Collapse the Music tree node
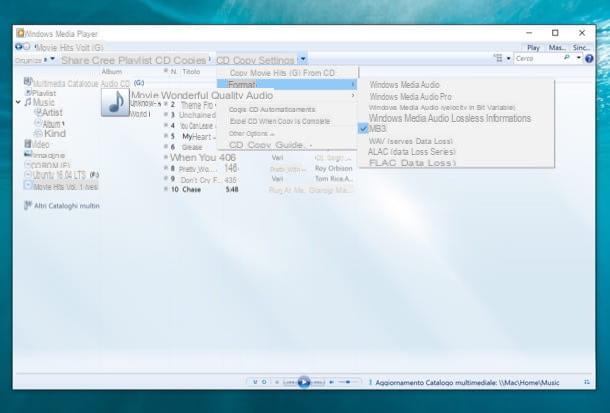 pyautogui.click(x=18, y=102)
